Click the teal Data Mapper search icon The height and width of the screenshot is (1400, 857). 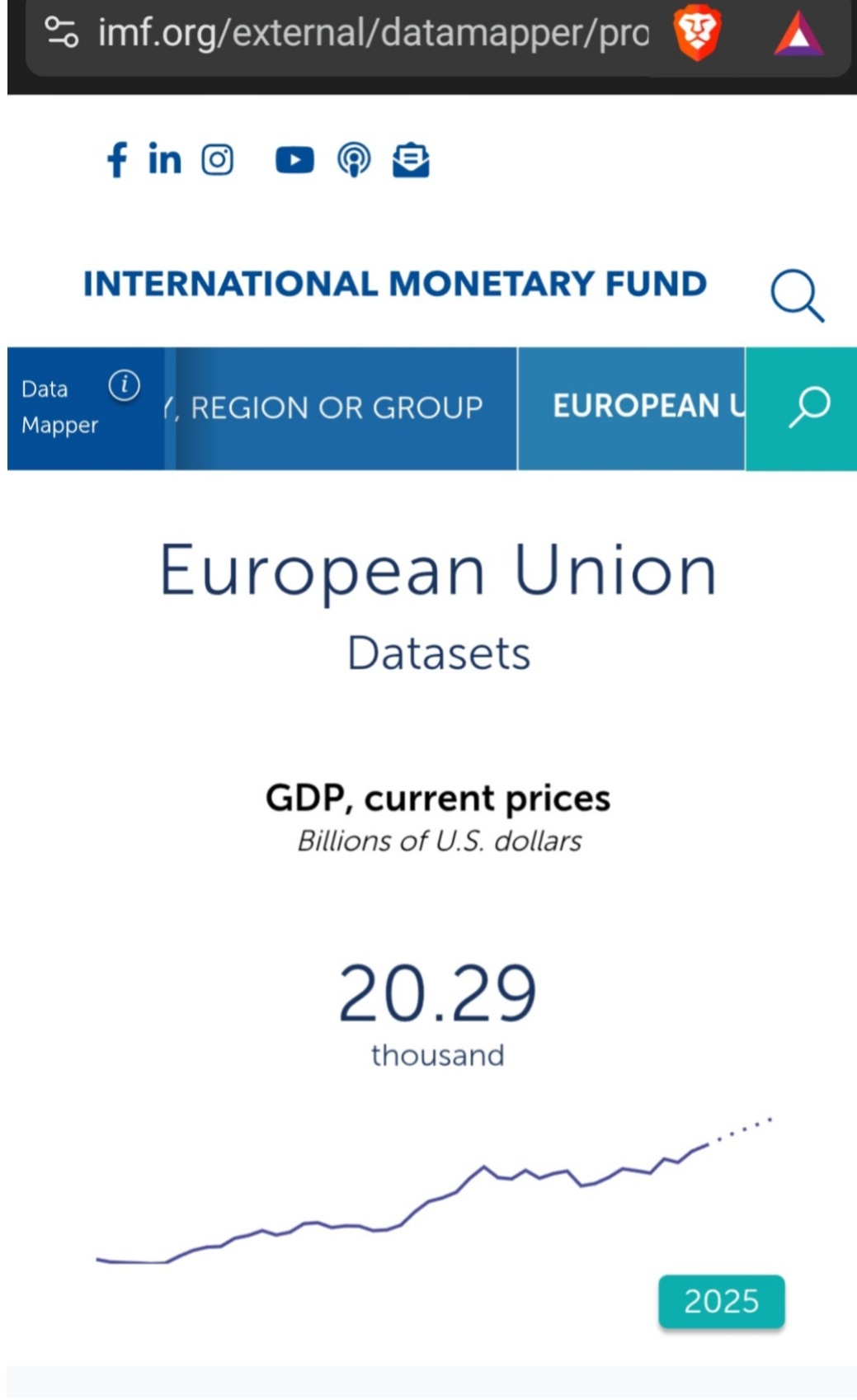[x=808, y=408]
